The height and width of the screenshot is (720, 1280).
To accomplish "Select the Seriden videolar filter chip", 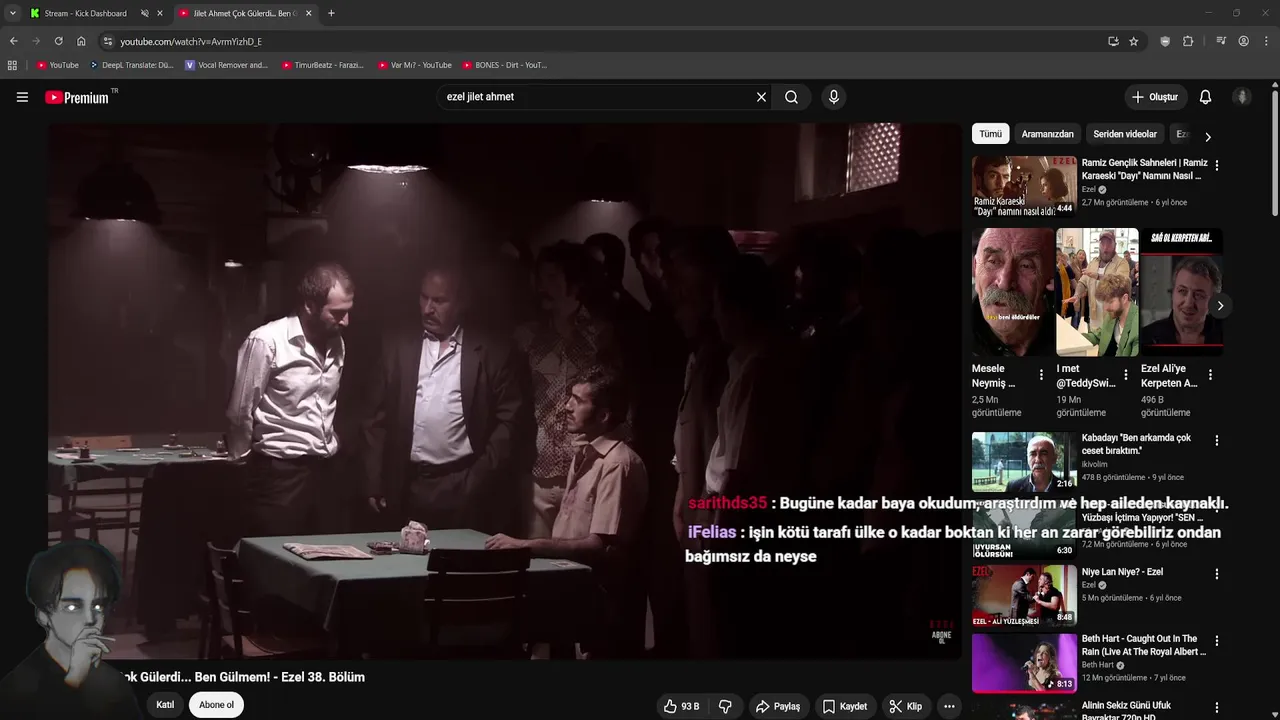I will (1125, 134).
